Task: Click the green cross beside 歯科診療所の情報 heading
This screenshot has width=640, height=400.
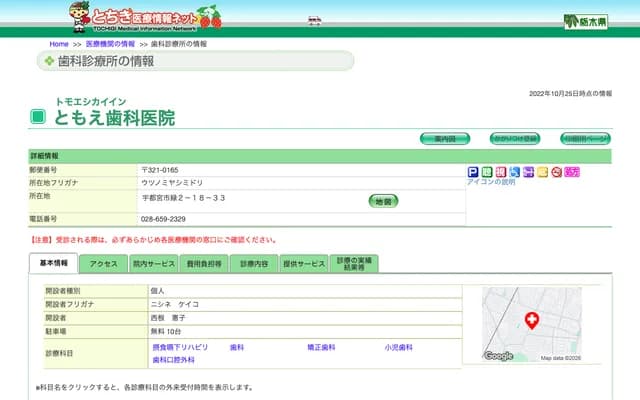Action: tap(49, 61)
